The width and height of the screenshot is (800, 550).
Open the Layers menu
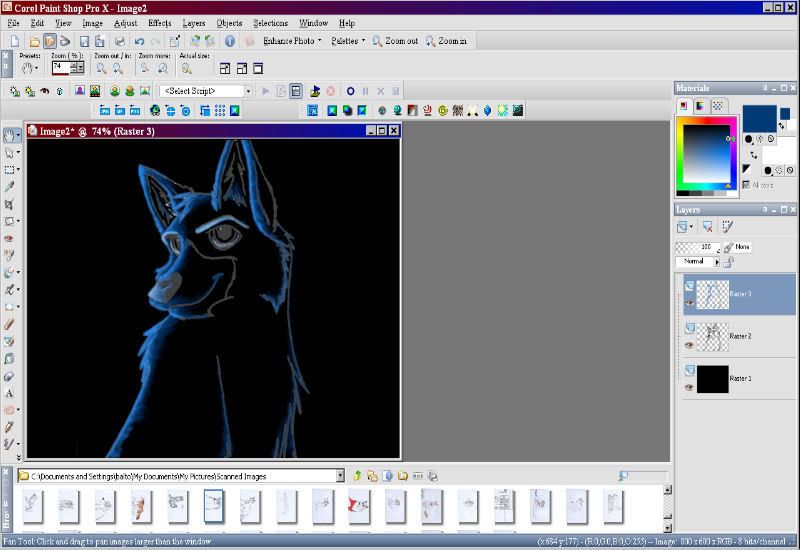coord(194,23)
